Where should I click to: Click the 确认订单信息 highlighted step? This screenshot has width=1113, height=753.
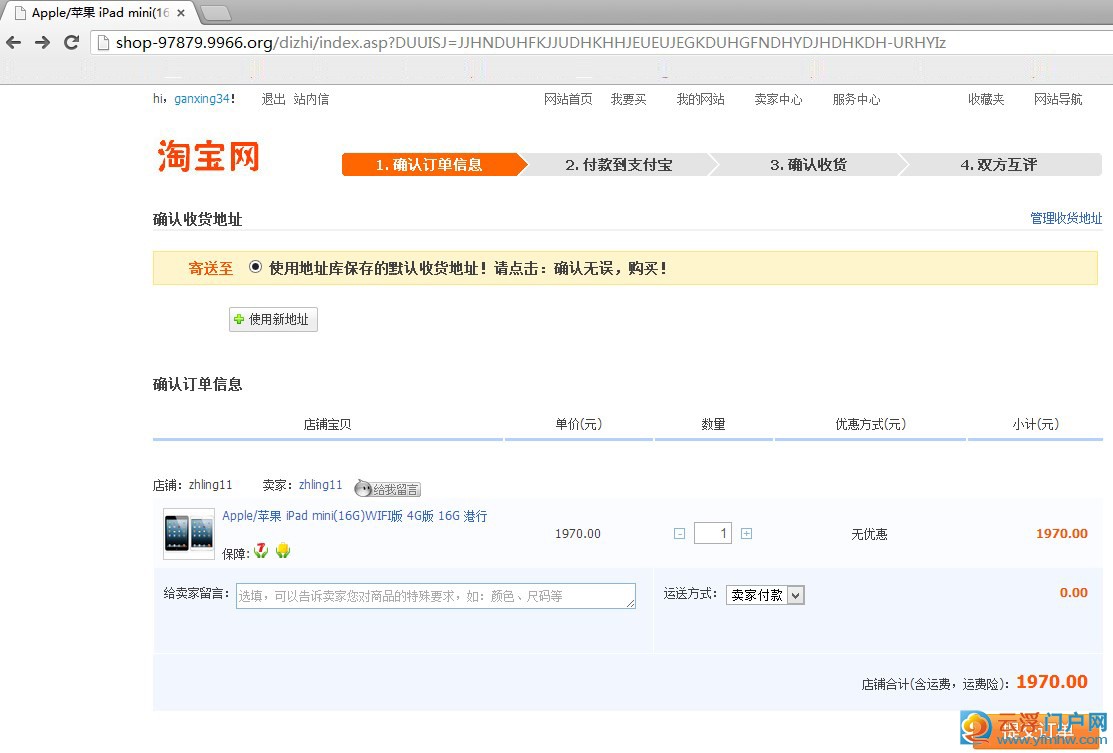[x=430, y=164]
